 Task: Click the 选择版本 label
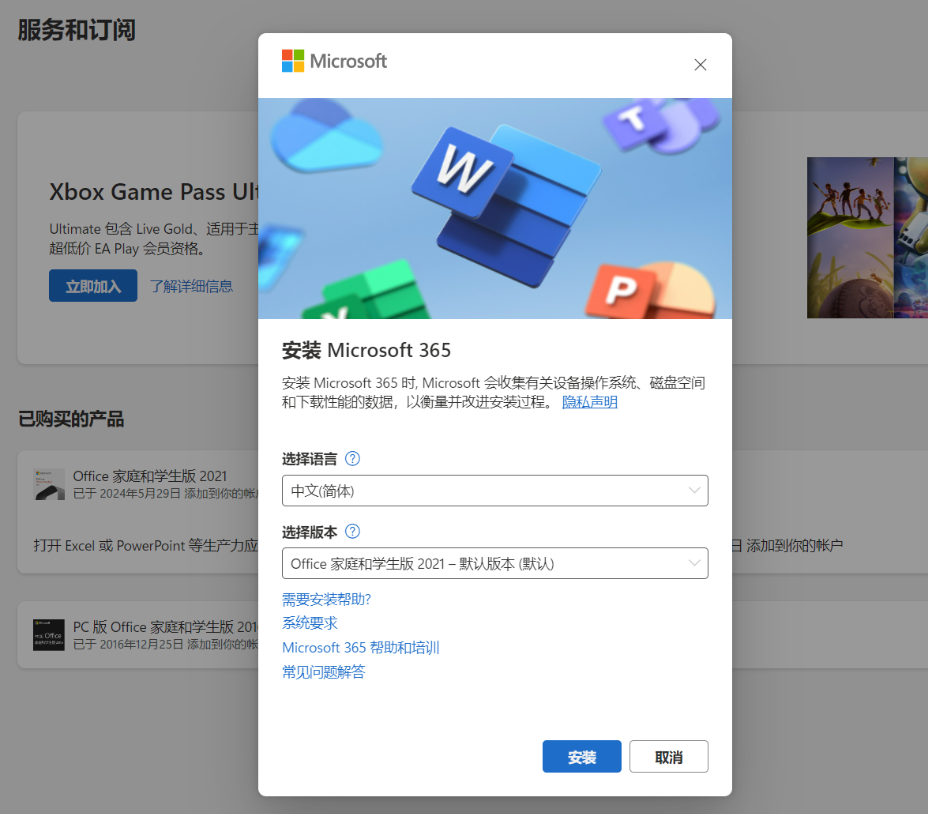coord(309,532)
